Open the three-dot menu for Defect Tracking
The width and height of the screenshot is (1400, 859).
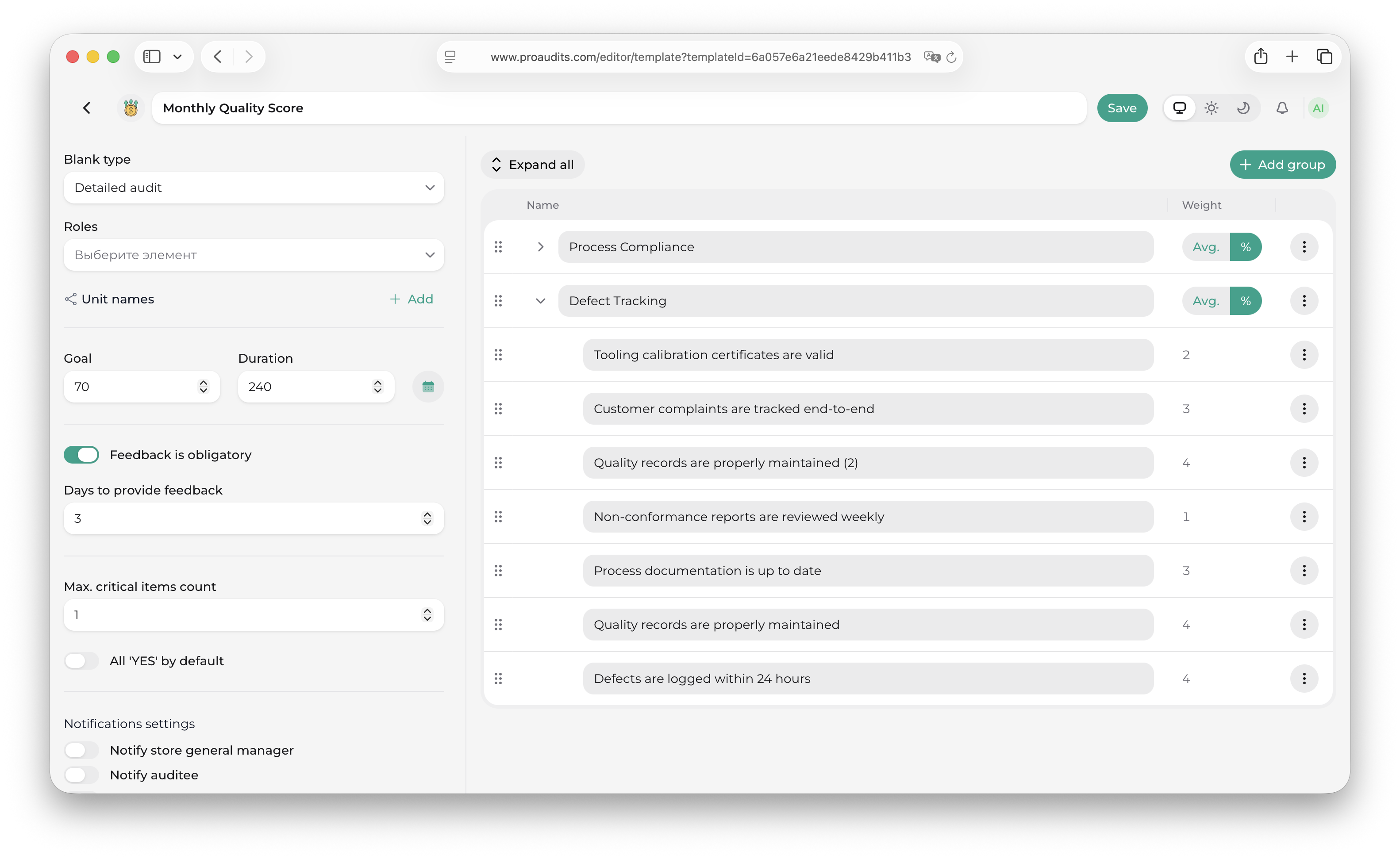pos(1304,300)
